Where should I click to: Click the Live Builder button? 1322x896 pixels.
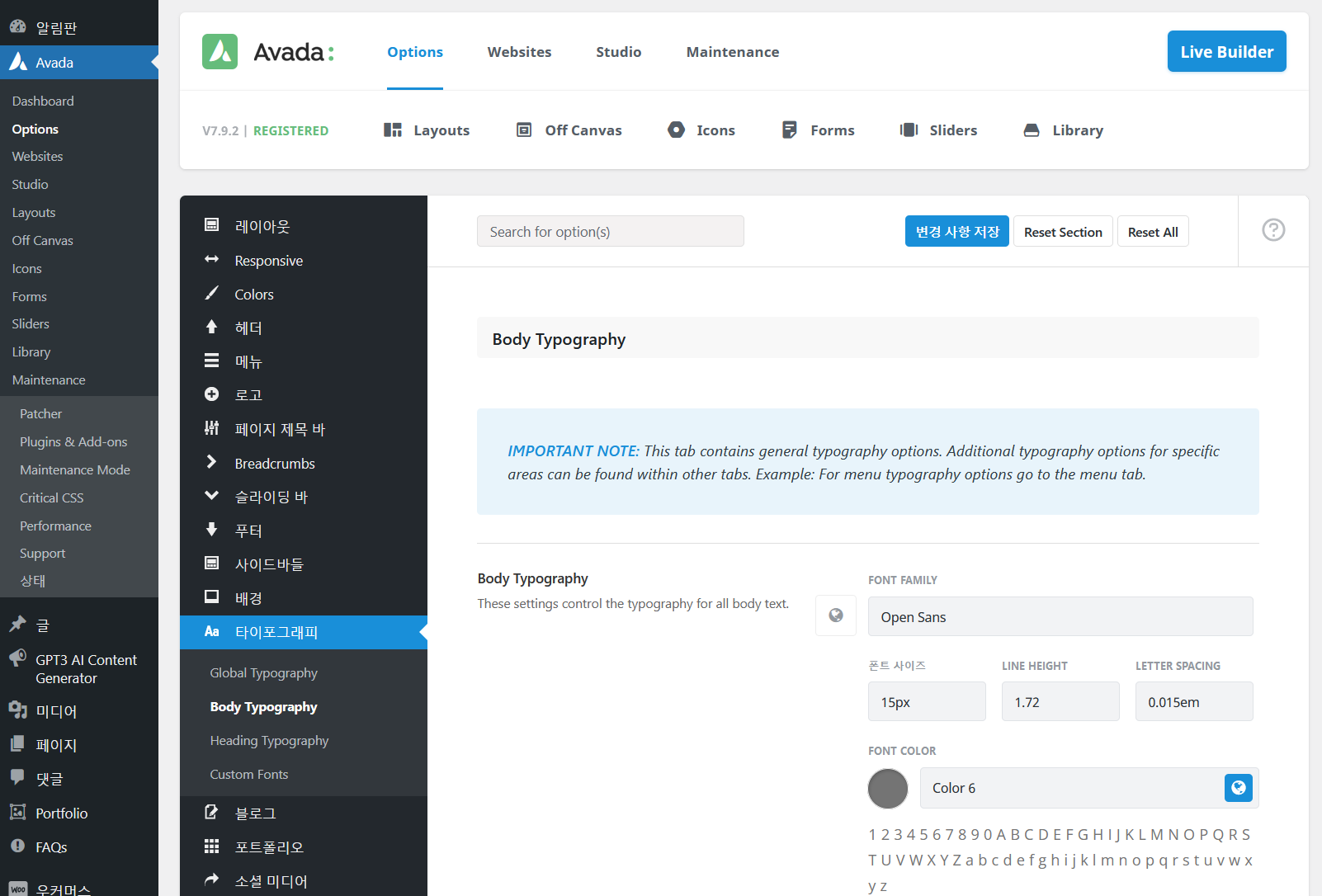click(1227, 51)
